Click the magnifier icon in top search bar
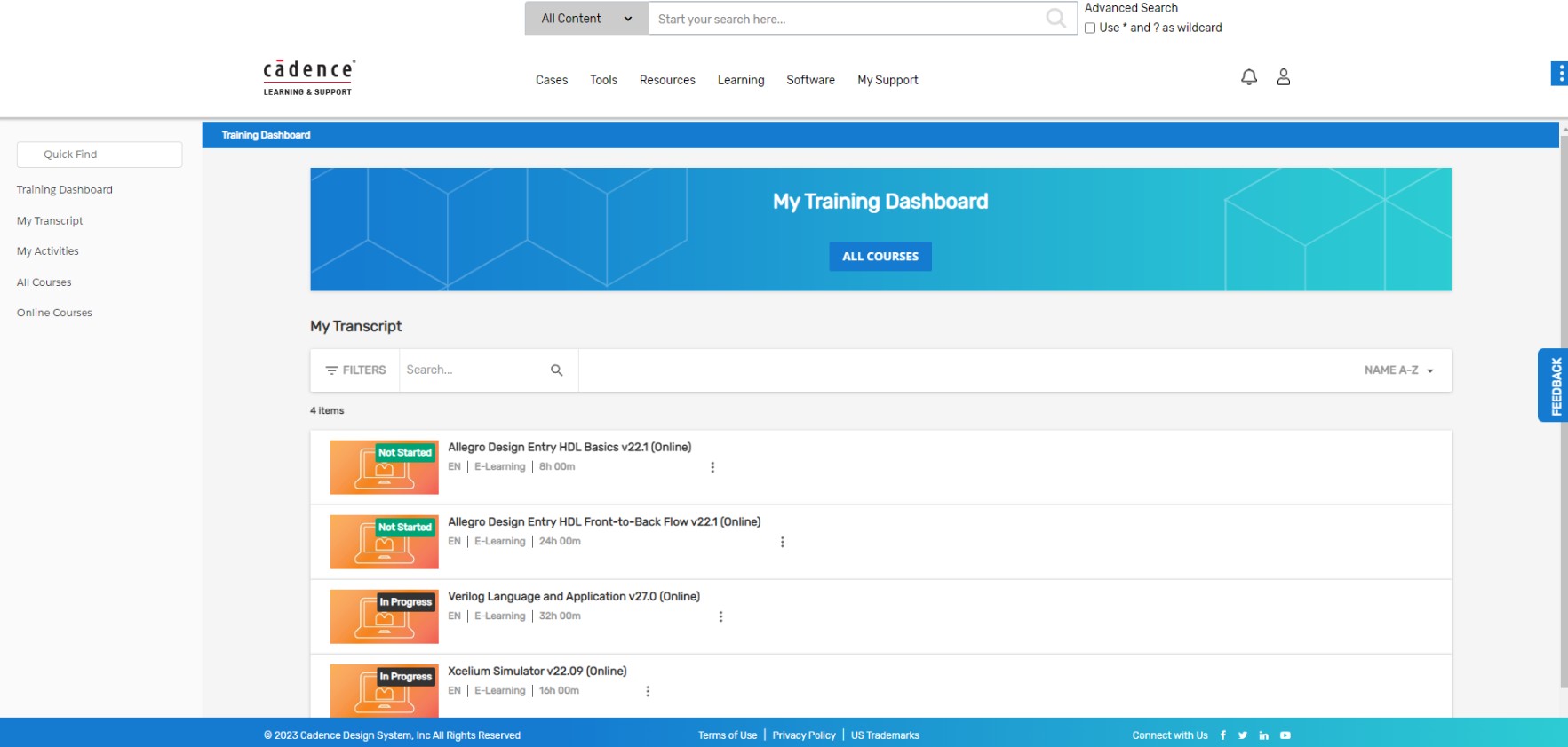Image resolution: width=1568 pixels, height=747 pixels. click(1055, 19)
